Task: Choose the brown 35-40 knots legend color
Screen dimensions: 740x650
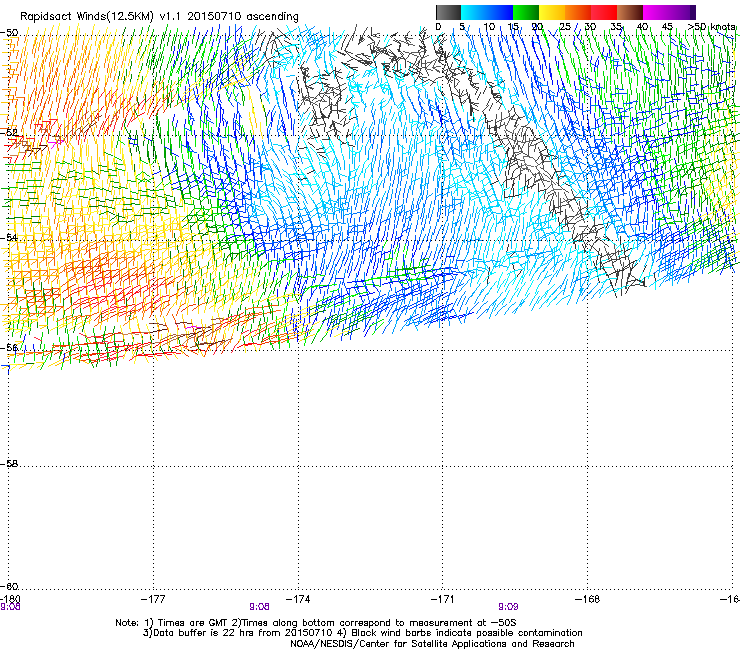Action: (x=630, y=12)
